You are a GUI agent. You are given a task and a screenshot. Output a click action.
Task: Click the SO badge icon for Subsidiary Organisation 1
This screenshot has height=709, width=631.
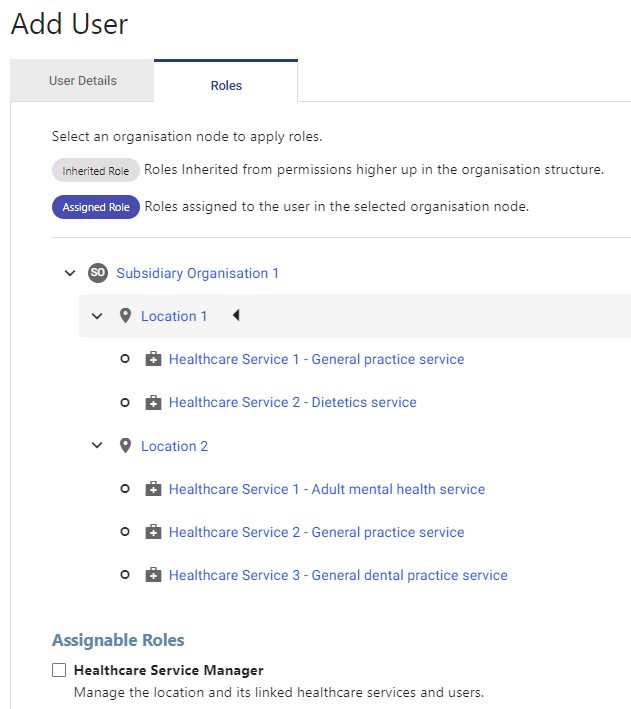pyautogui.click(x=98, y=273)
